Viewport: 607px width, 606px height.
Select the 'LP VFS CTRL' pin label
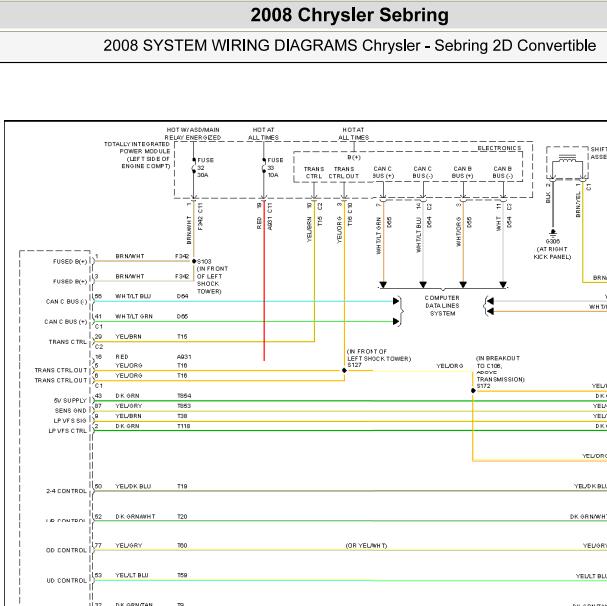(x=68, y=431)
